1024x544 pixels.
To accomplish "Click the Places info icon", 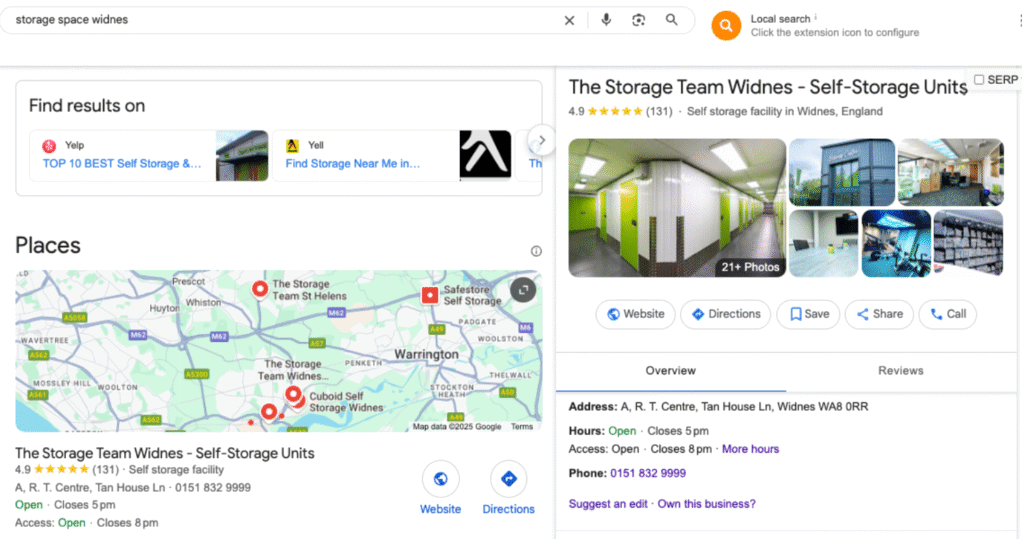I will (536, 251).
